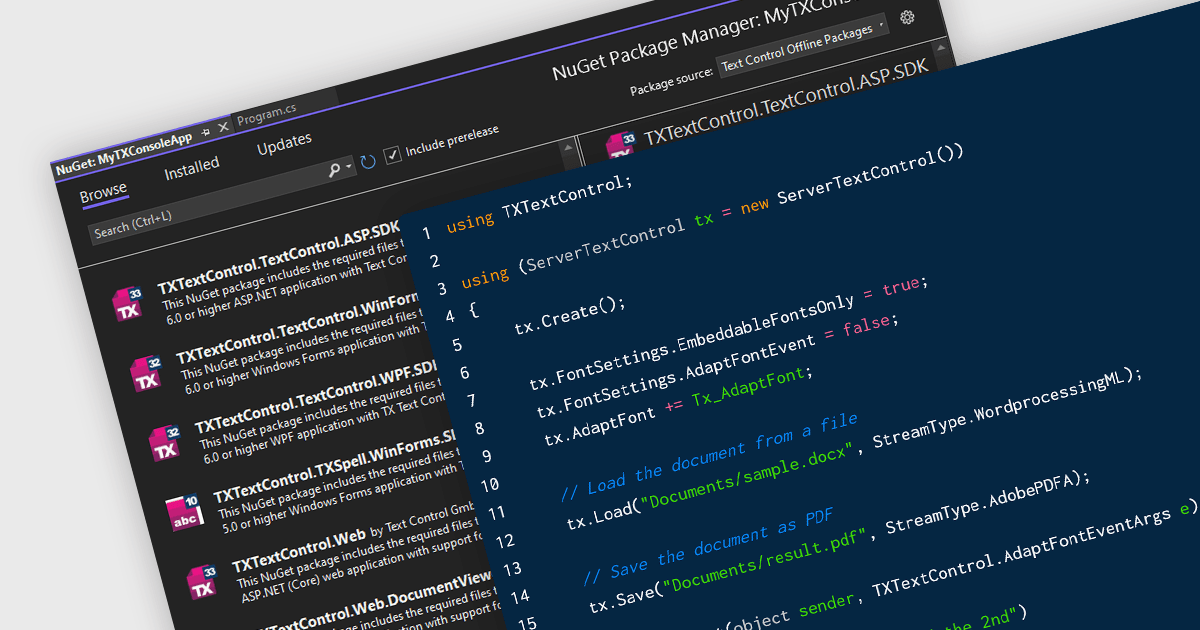The width and height of the screenshot is (1200, 630).
Task: Expand search options dropdown arrow
Action: pos(350,167)
